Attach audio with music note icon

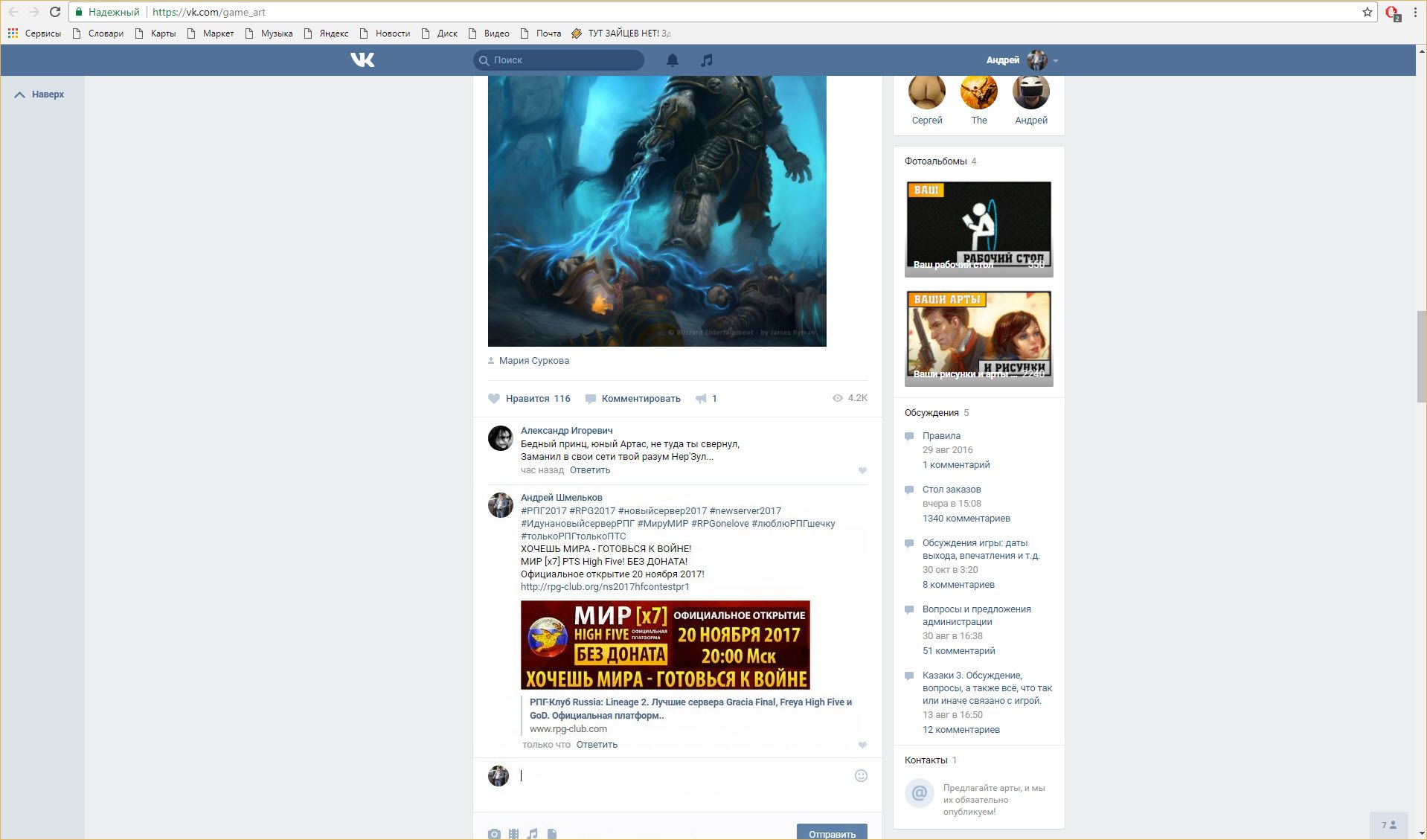(x=532, y=834)
